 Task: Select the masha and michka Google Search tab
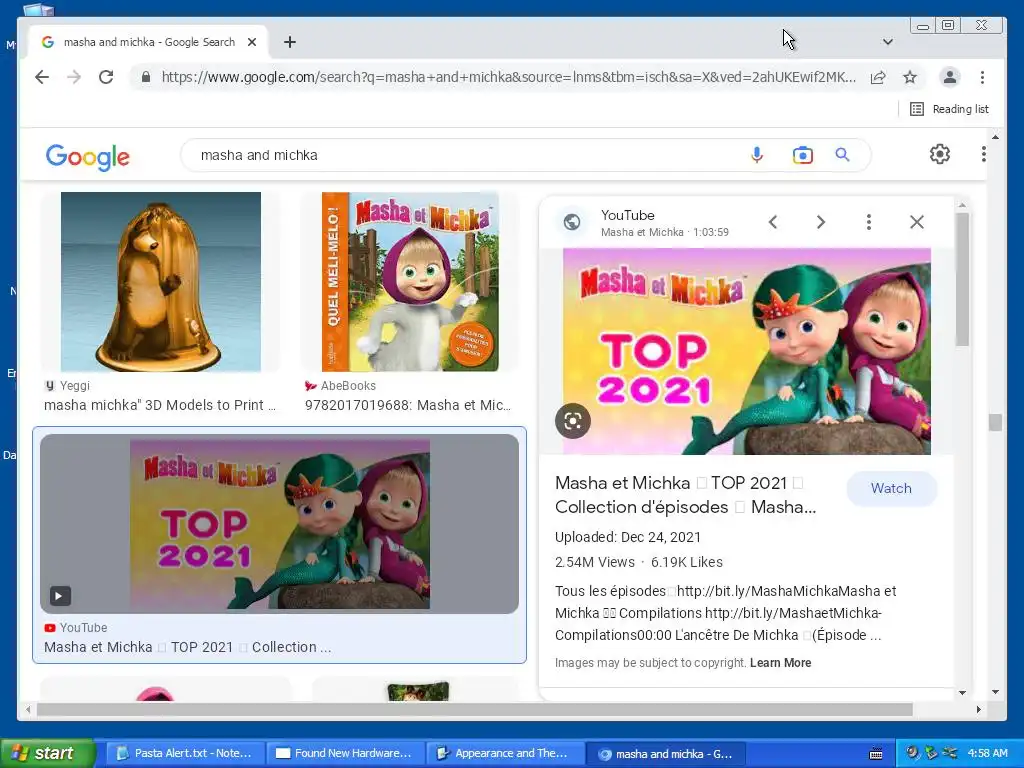click(148, 42)
